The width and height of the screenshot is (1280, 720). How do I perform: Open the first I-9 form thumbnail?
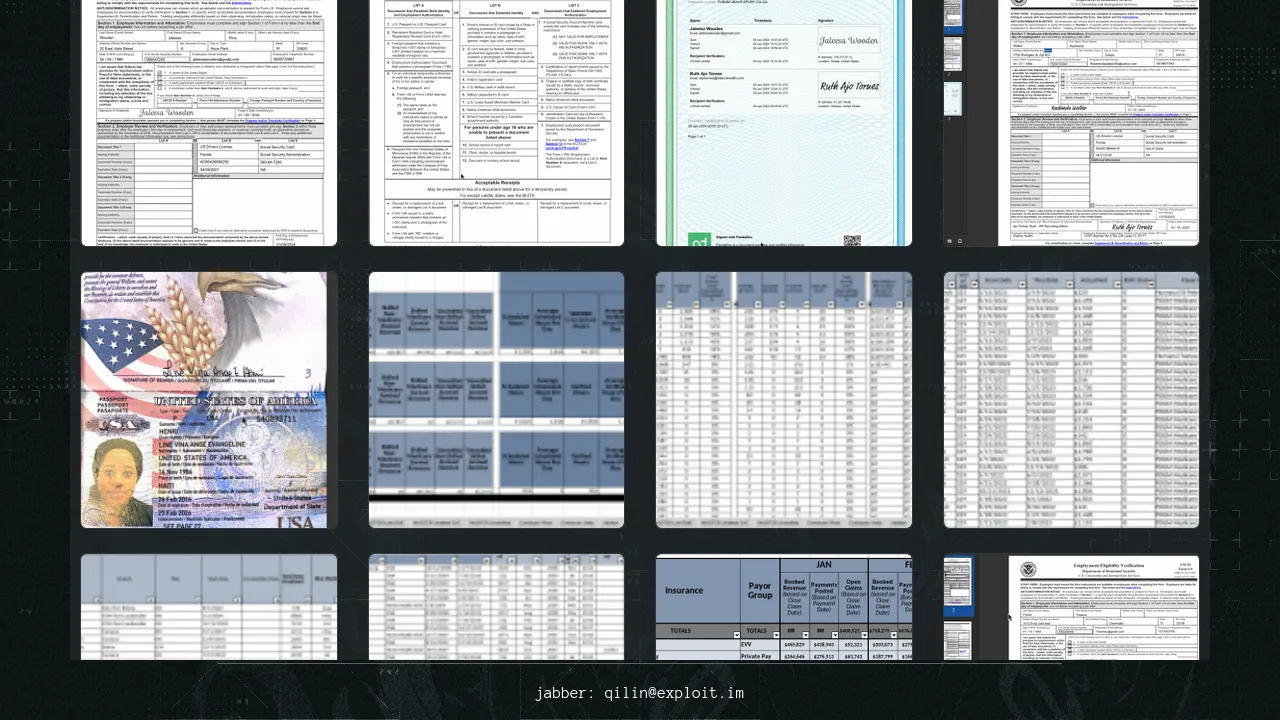coord(209,122)
